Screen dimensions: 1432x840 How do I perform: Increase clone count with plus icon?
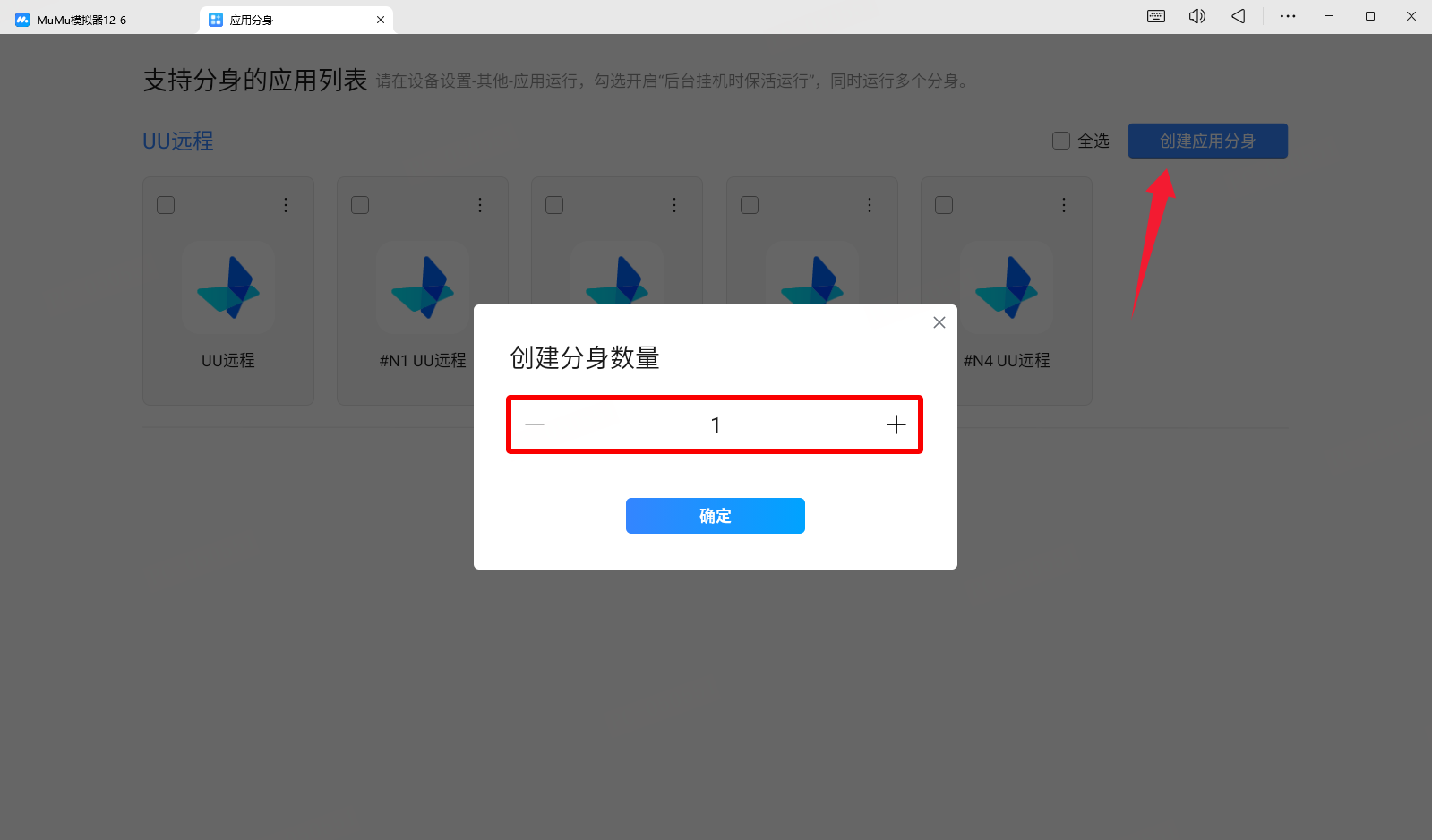[x=896, y=424]
